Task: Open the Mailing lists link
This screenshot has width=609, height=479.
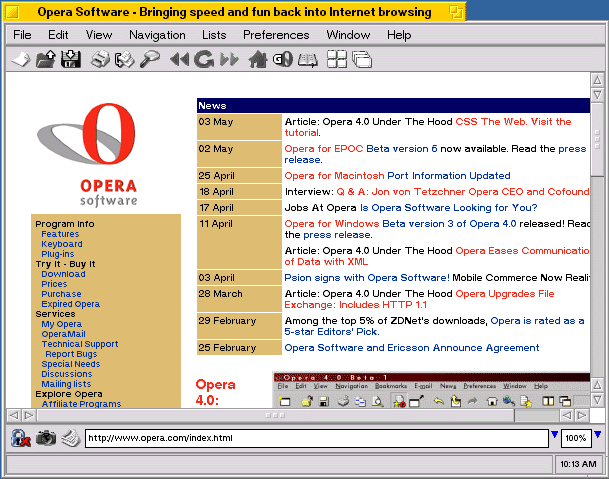Action: click(66, 384)
